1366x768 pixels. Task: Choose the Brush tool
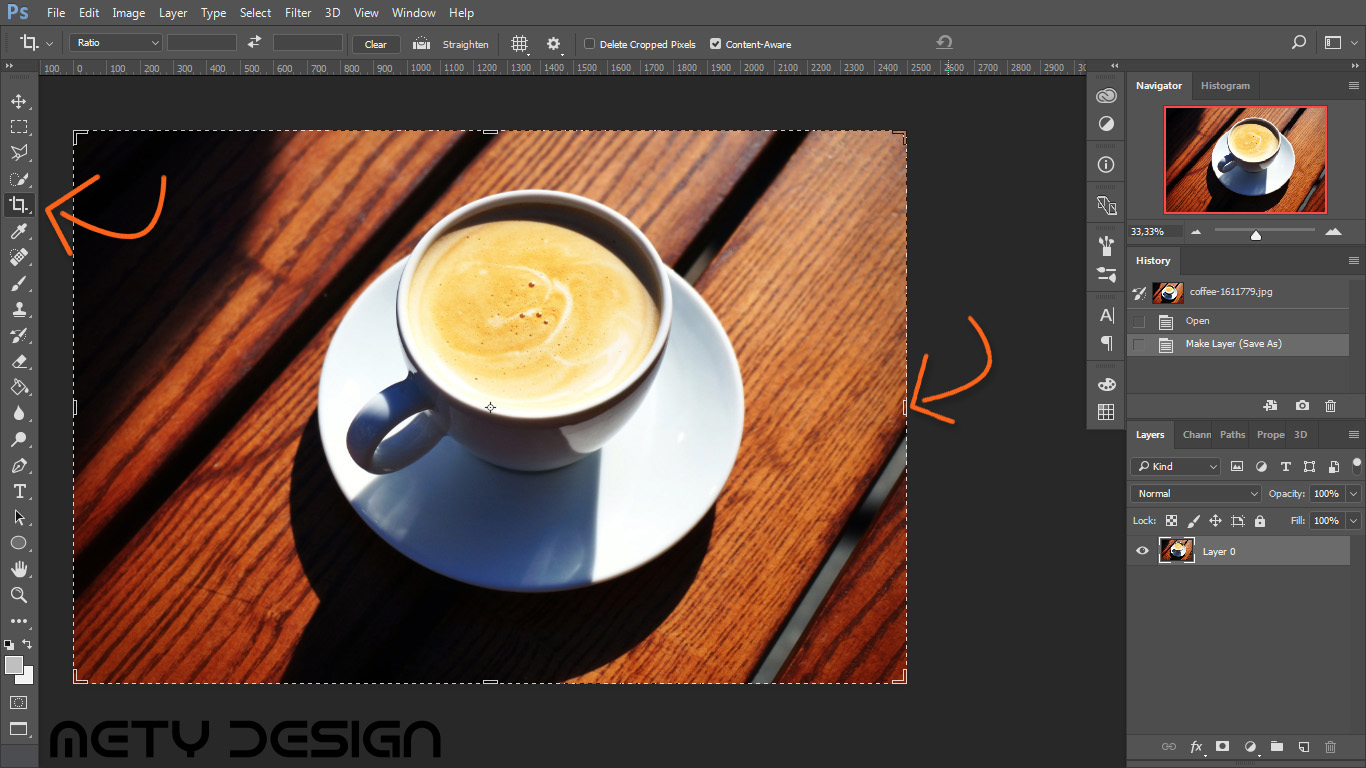[x=19, y=283]
